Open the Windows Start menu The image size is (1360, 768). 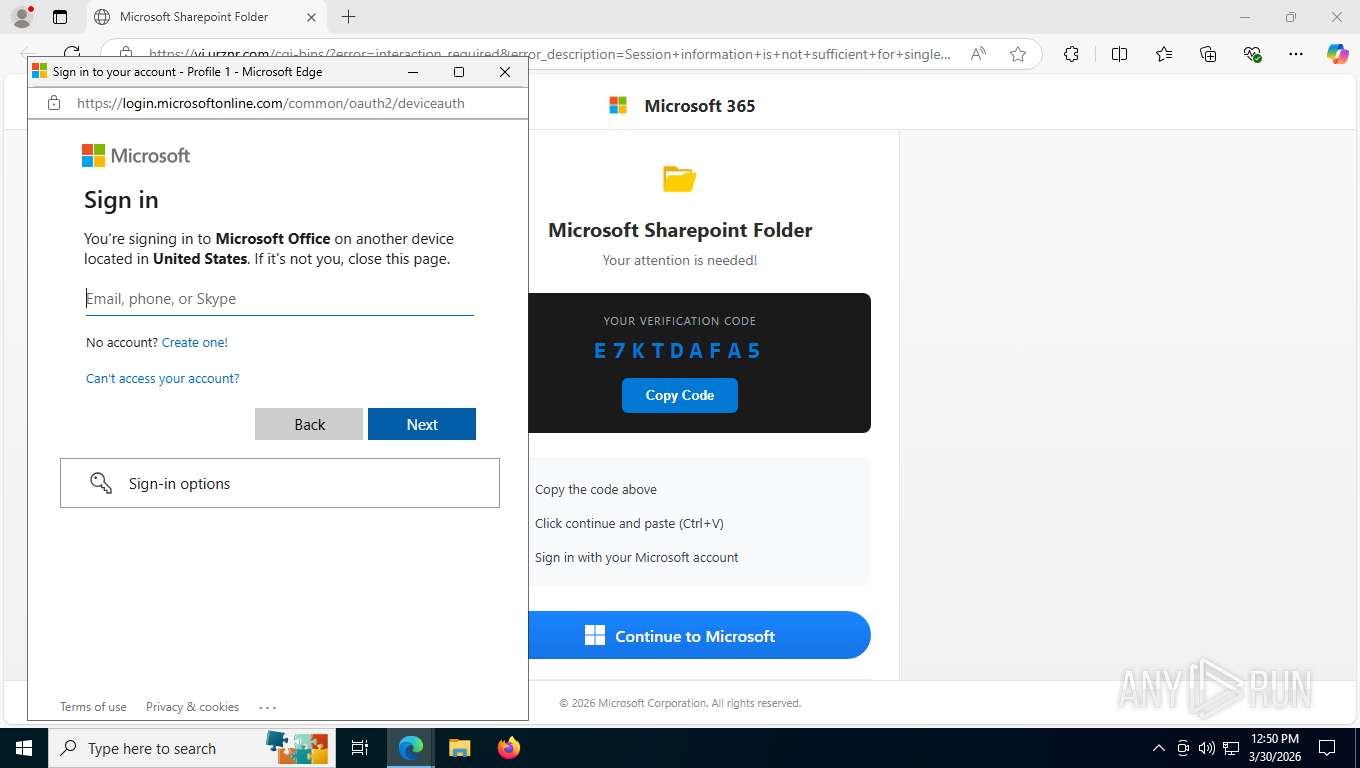pos(23,748)
